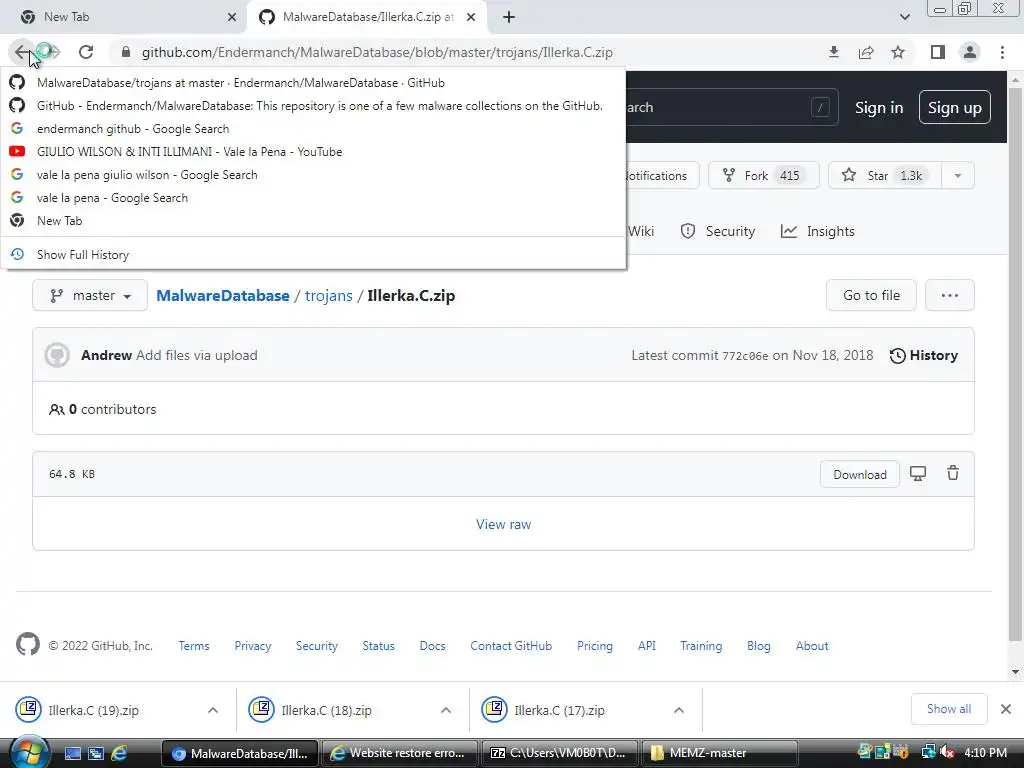Open the downloaded Illerka.C (19).zip file
Viewport: 1024px width, 768px height.
coord(93,711)
